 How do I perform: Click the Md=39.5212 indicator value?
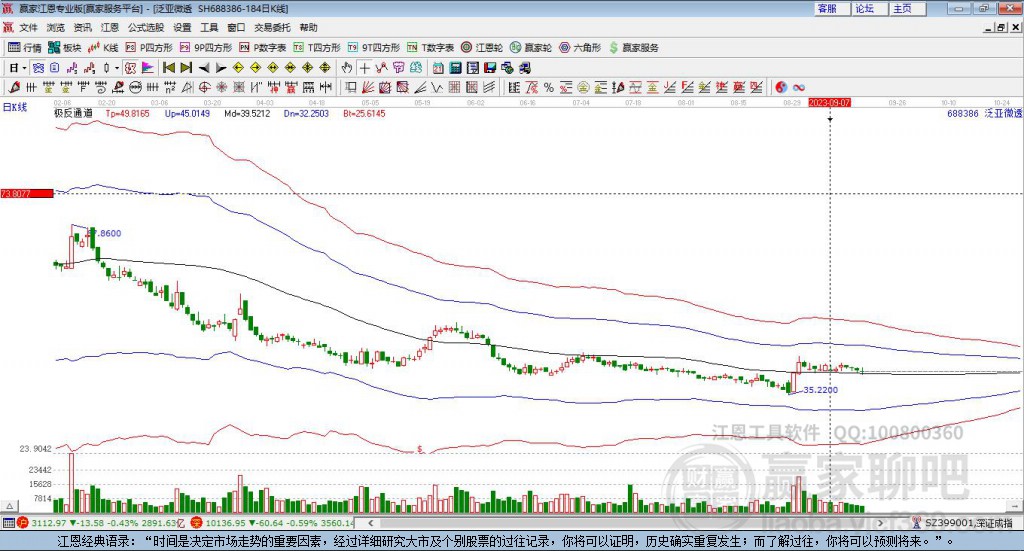[x=247, y=113]
